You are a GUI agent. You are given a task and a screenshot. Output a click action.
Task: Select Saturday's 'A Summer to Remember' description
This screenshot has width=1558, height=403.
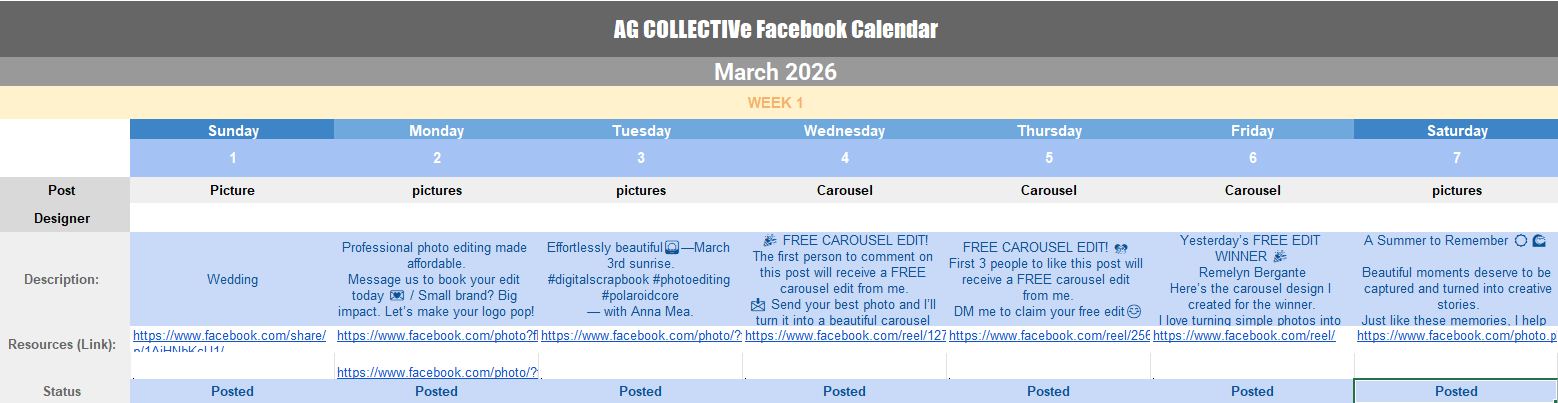(x=1456, y=280)
